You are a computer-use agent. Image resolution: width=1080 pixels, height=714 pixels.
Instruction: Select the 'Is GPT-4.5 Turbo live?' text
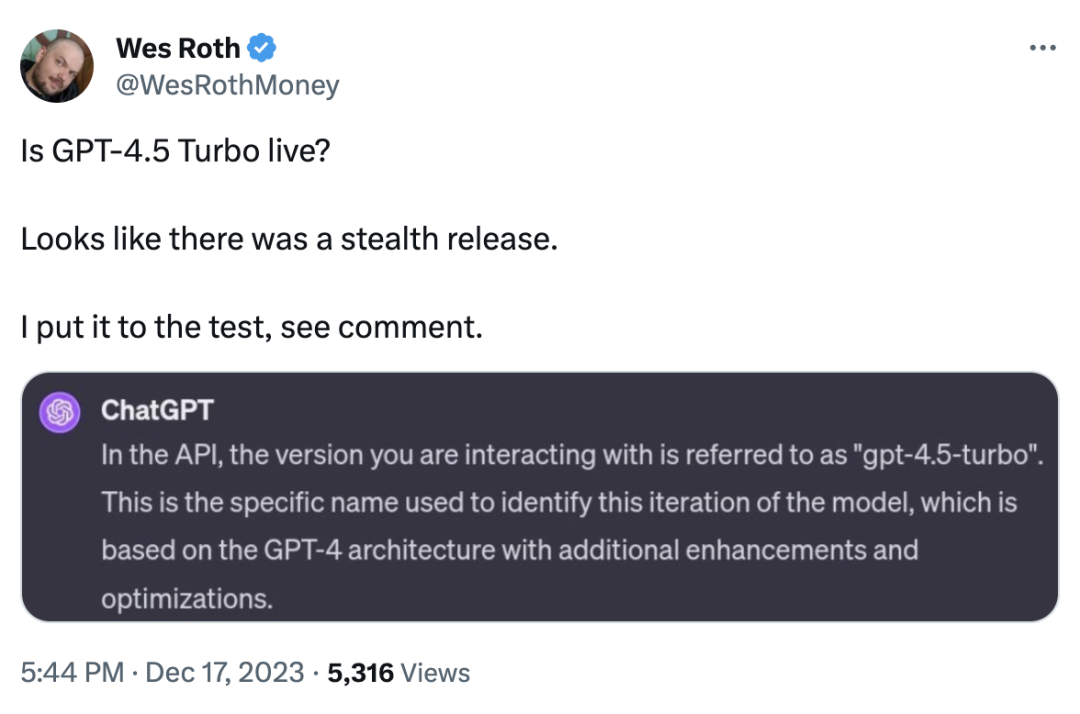pos(176,151)
